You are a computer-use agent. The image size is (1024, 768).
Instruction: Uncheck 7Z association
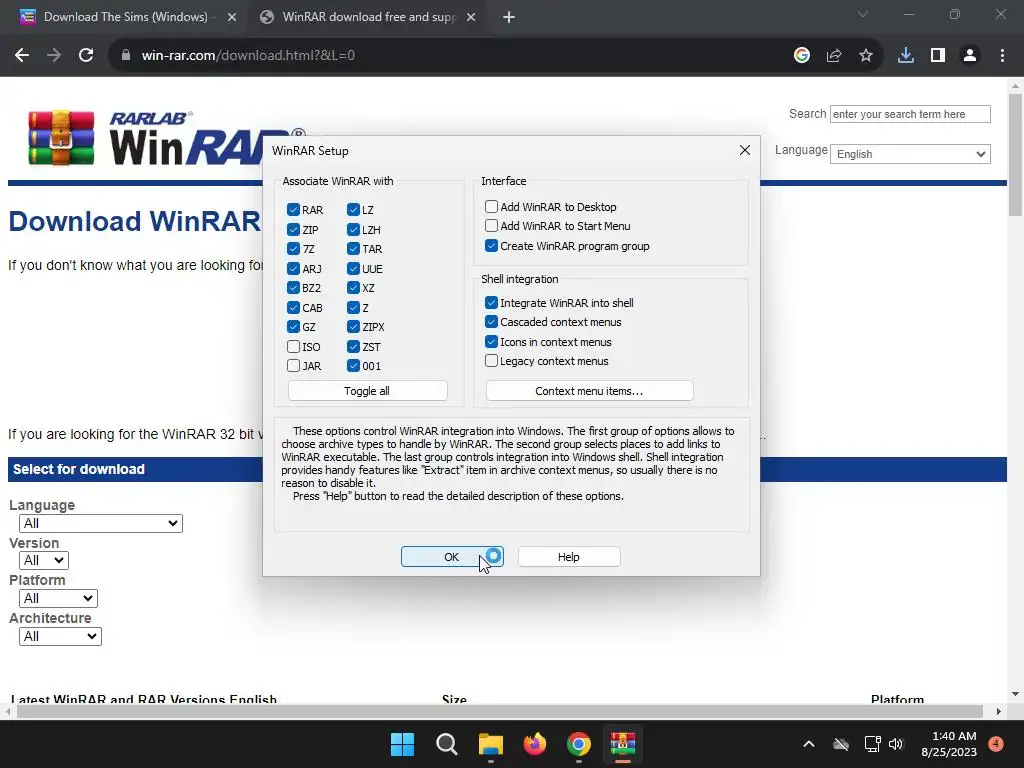[x=293, y=249]
